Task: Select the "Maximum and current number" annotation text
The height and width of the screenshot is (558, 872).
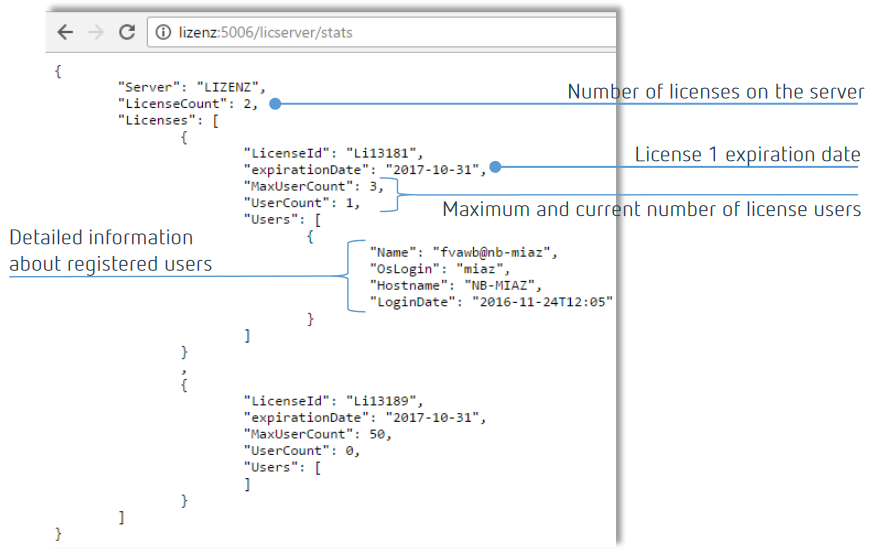Action: (x=651, y=209)
